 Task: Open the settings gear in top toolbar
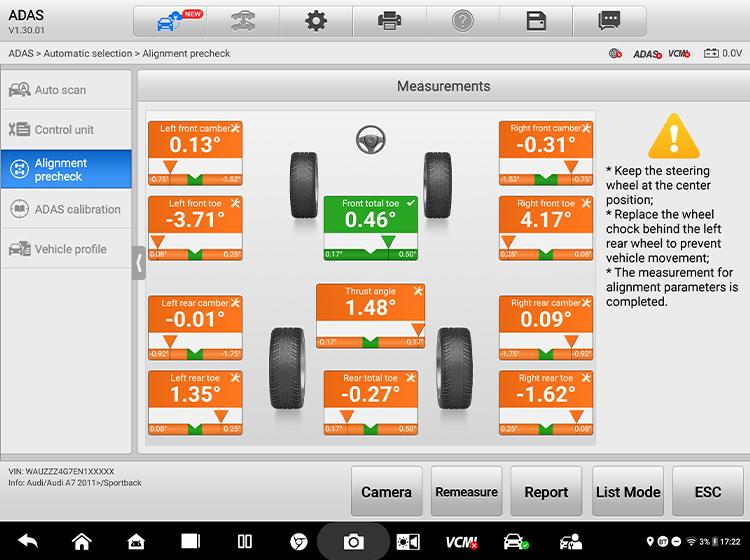tap(316, 21)
